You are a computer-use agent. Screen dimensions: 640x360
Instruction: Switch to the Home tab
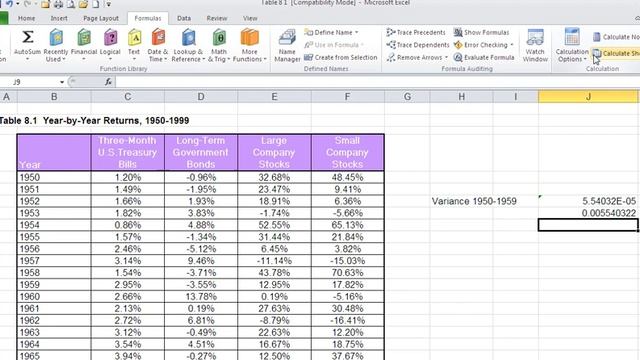click(x=27, y=18)
